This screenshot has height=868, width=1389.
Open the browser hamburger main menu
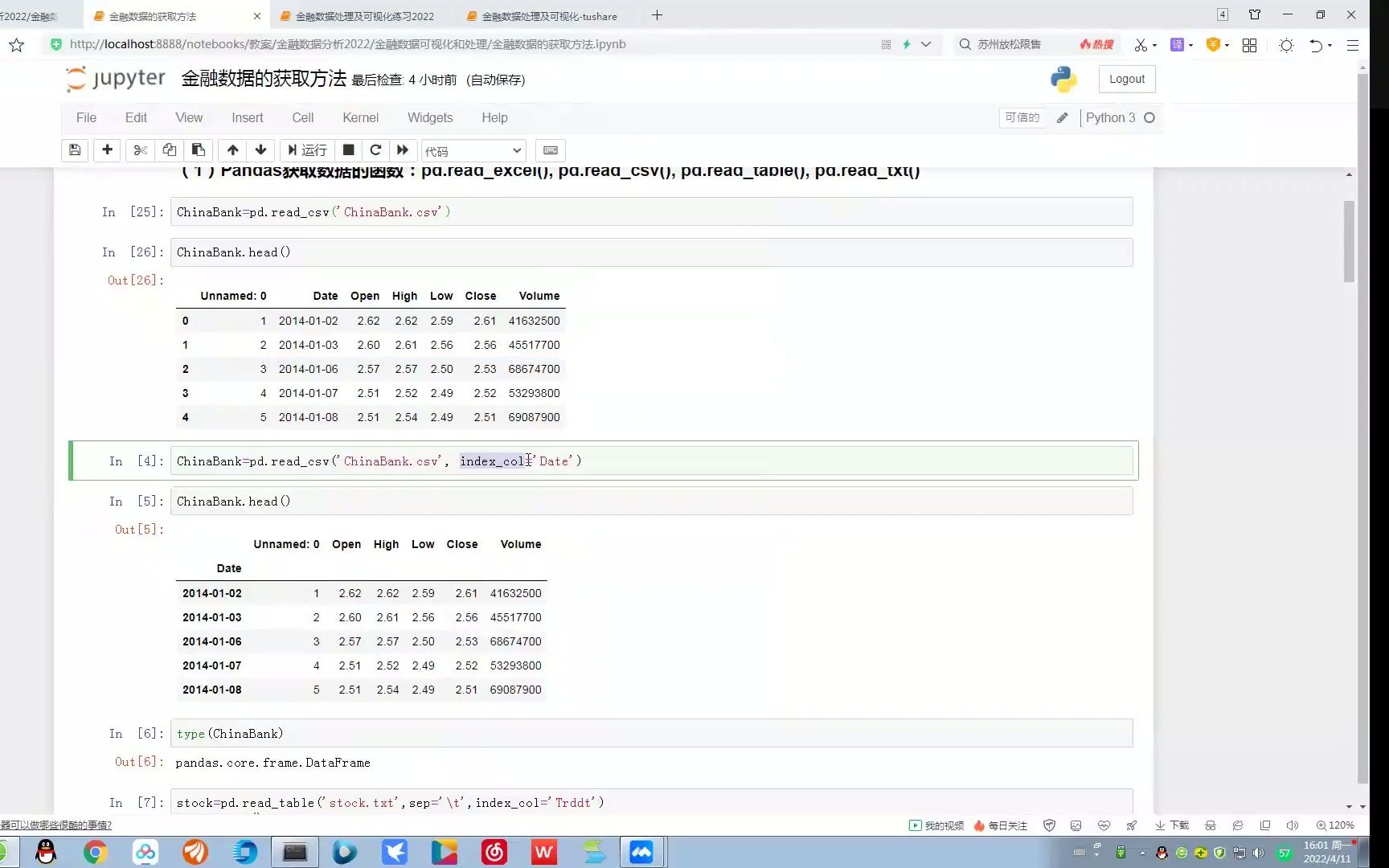pos(1353,45)
